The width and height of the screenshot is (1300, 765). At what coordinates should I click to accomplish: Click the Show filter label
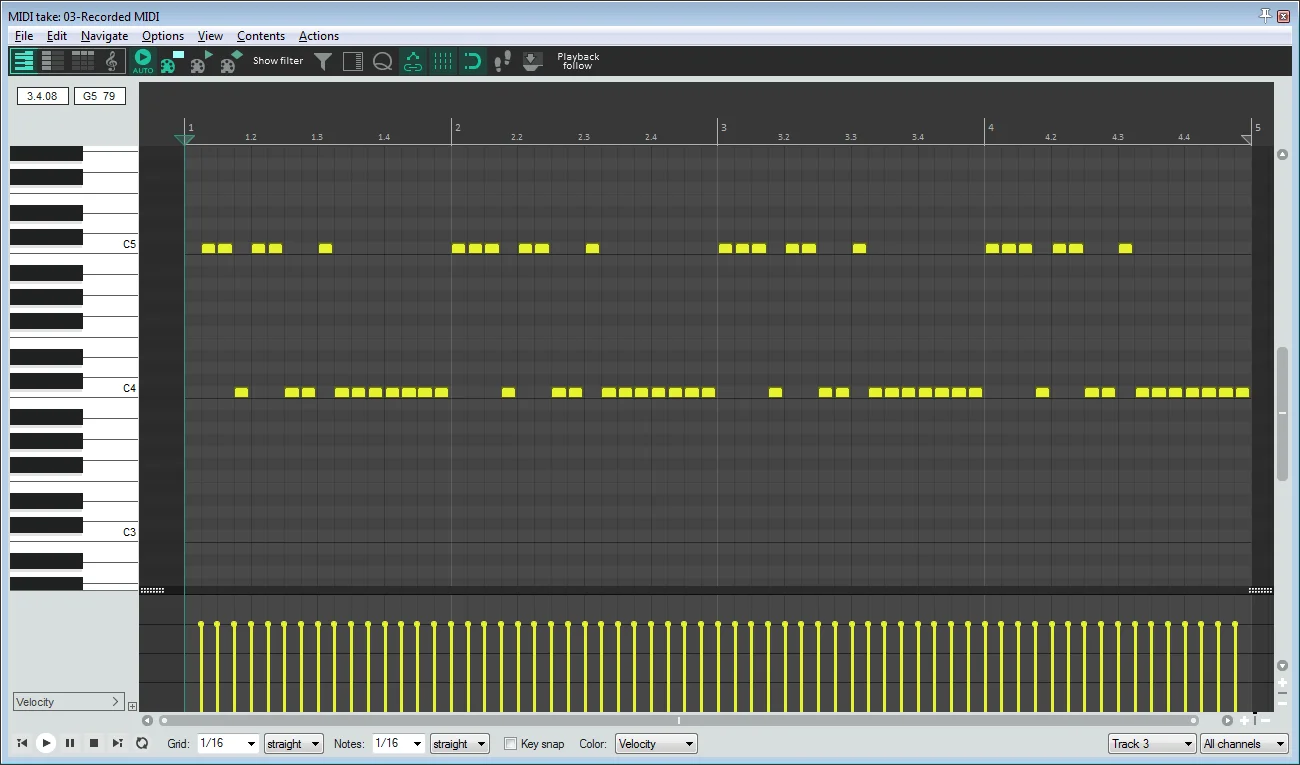(278, 61)
